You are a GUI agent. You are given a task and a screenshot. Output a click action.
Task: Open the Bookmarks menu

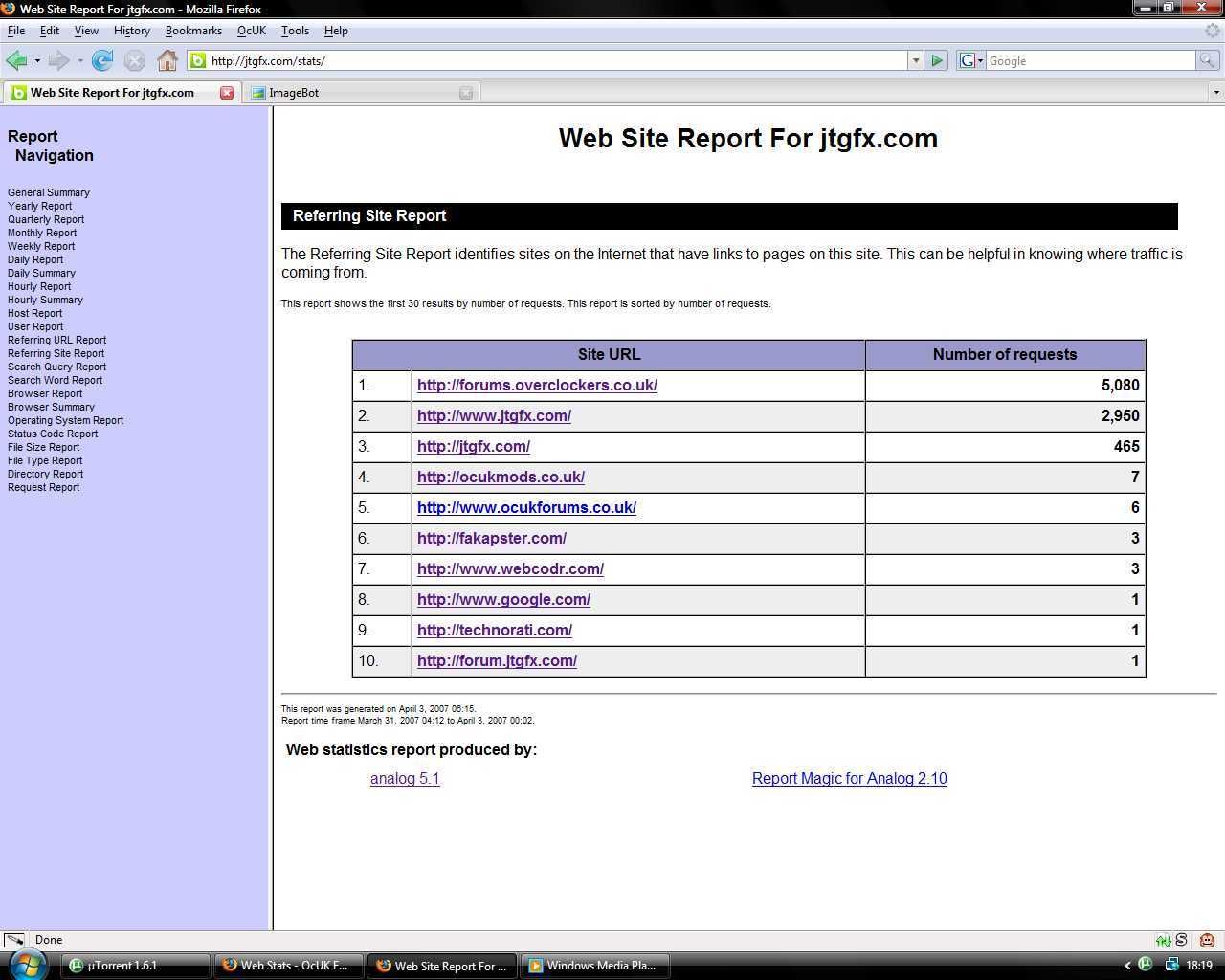coord(193,31)
